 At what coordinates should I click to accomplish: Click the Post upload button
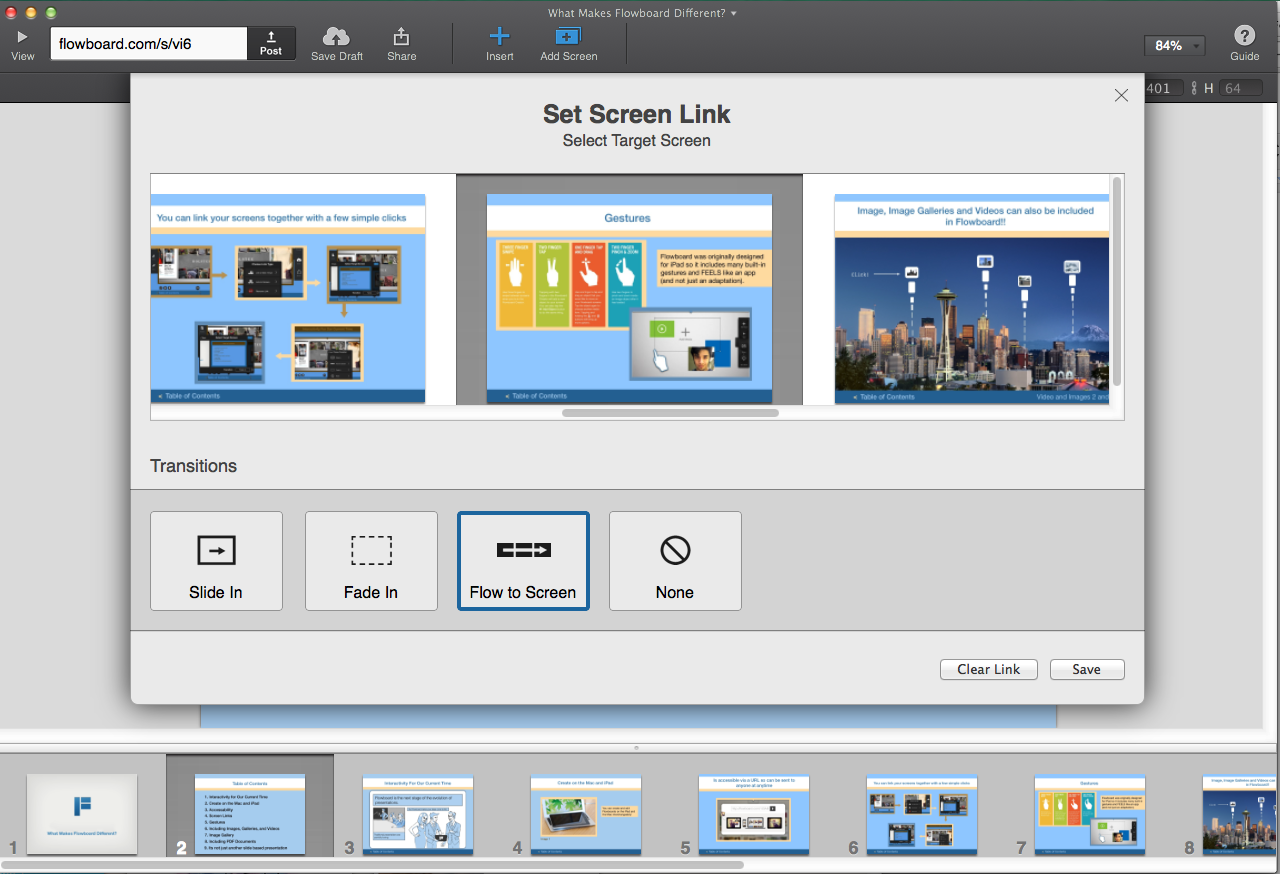[271, 43]
